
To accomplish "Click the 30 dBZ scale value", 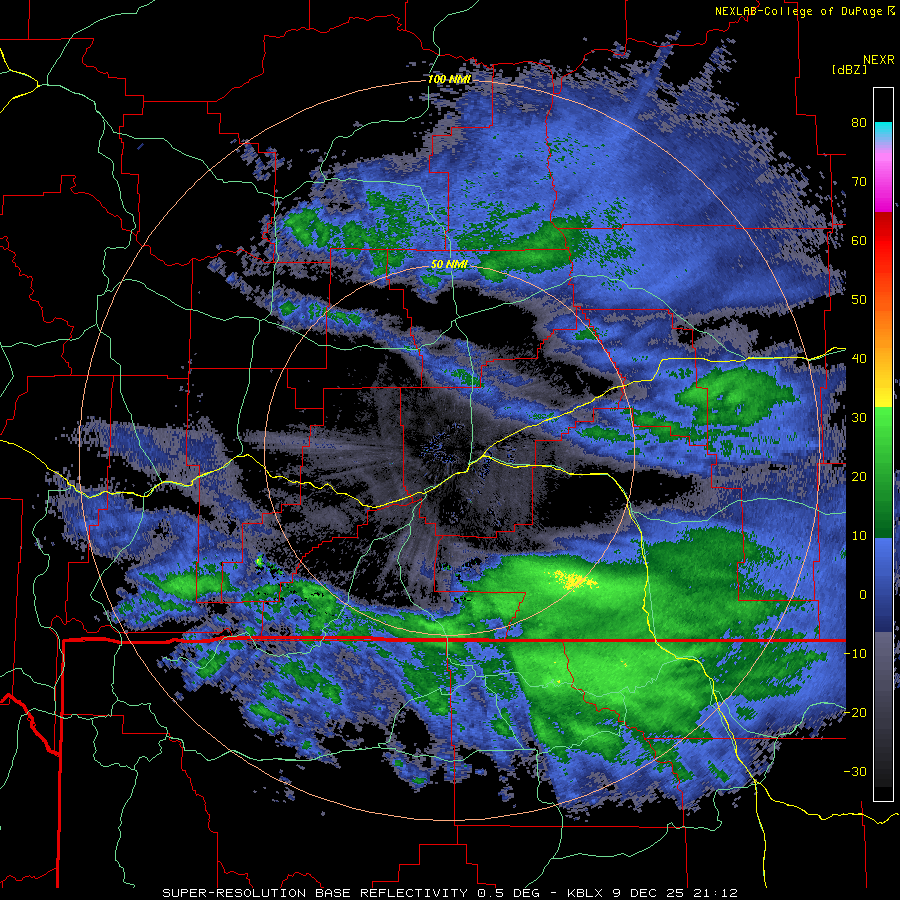I will (859, 418).
